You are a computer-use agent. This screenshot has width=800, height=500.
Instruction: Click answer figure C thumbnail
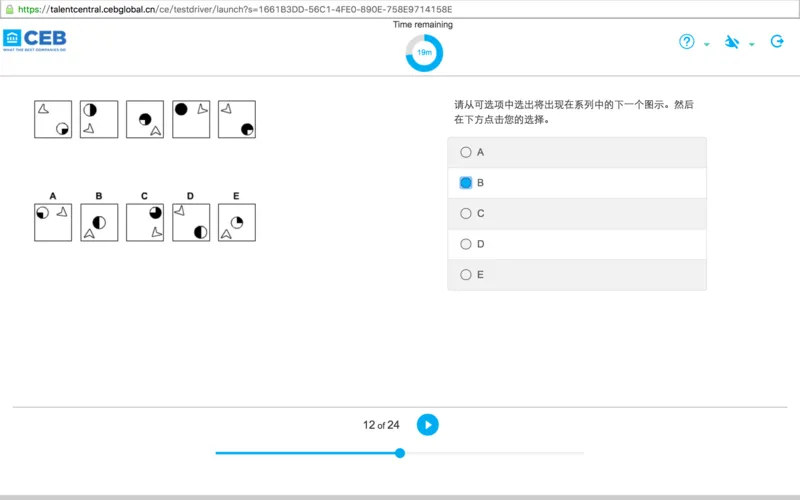[145, 222]
